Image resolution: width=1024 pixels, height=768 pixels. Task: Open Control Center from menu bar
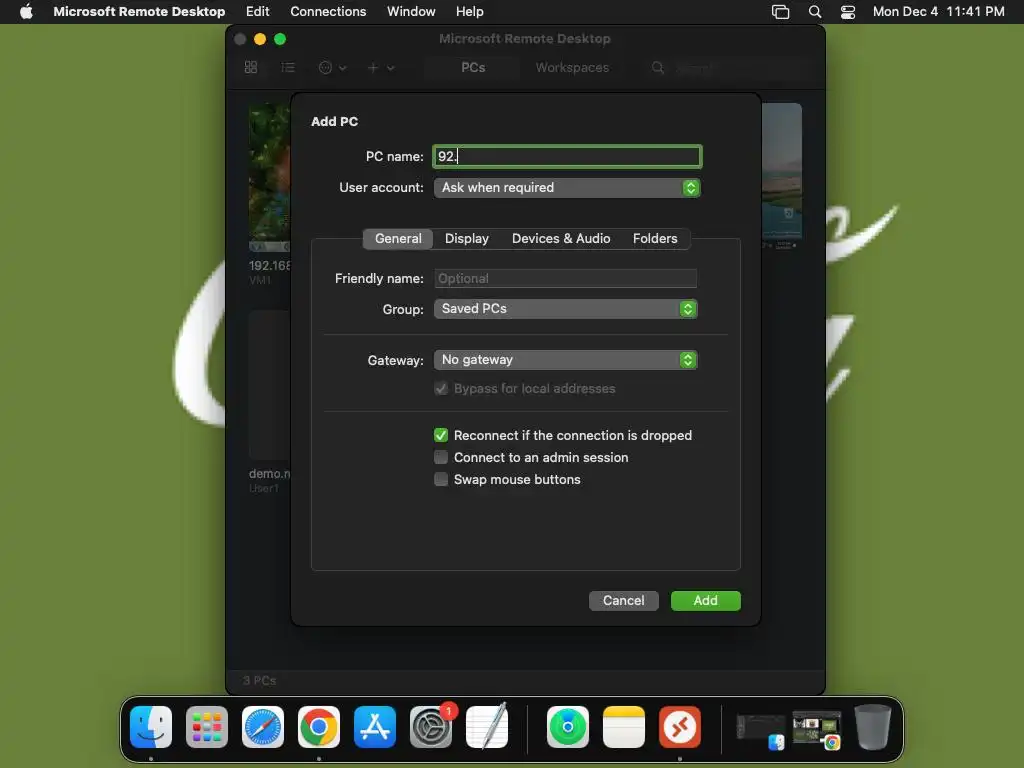click(x=848, y=11)
